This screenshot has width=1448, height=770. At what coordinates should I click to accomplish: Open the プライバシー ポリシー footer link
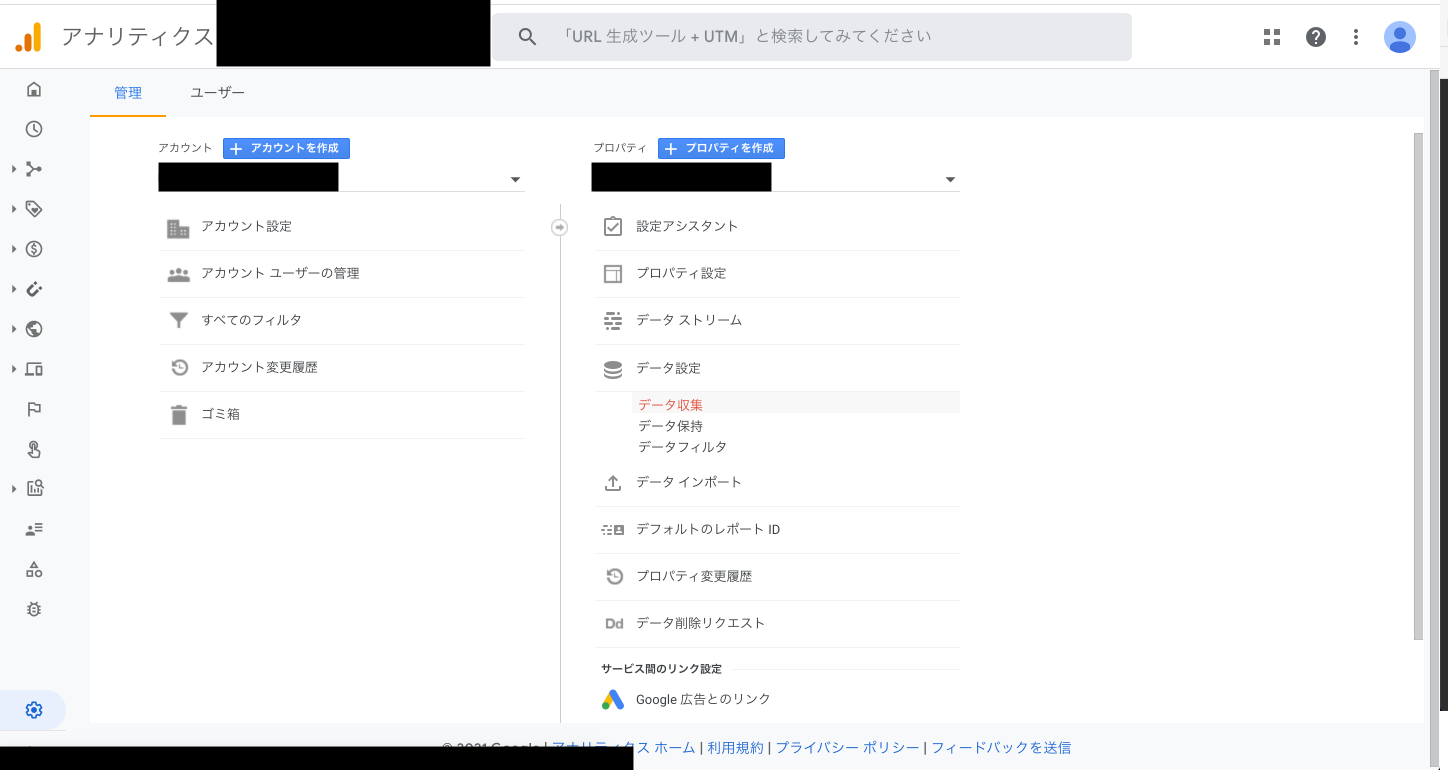click(x=847, y=748)
